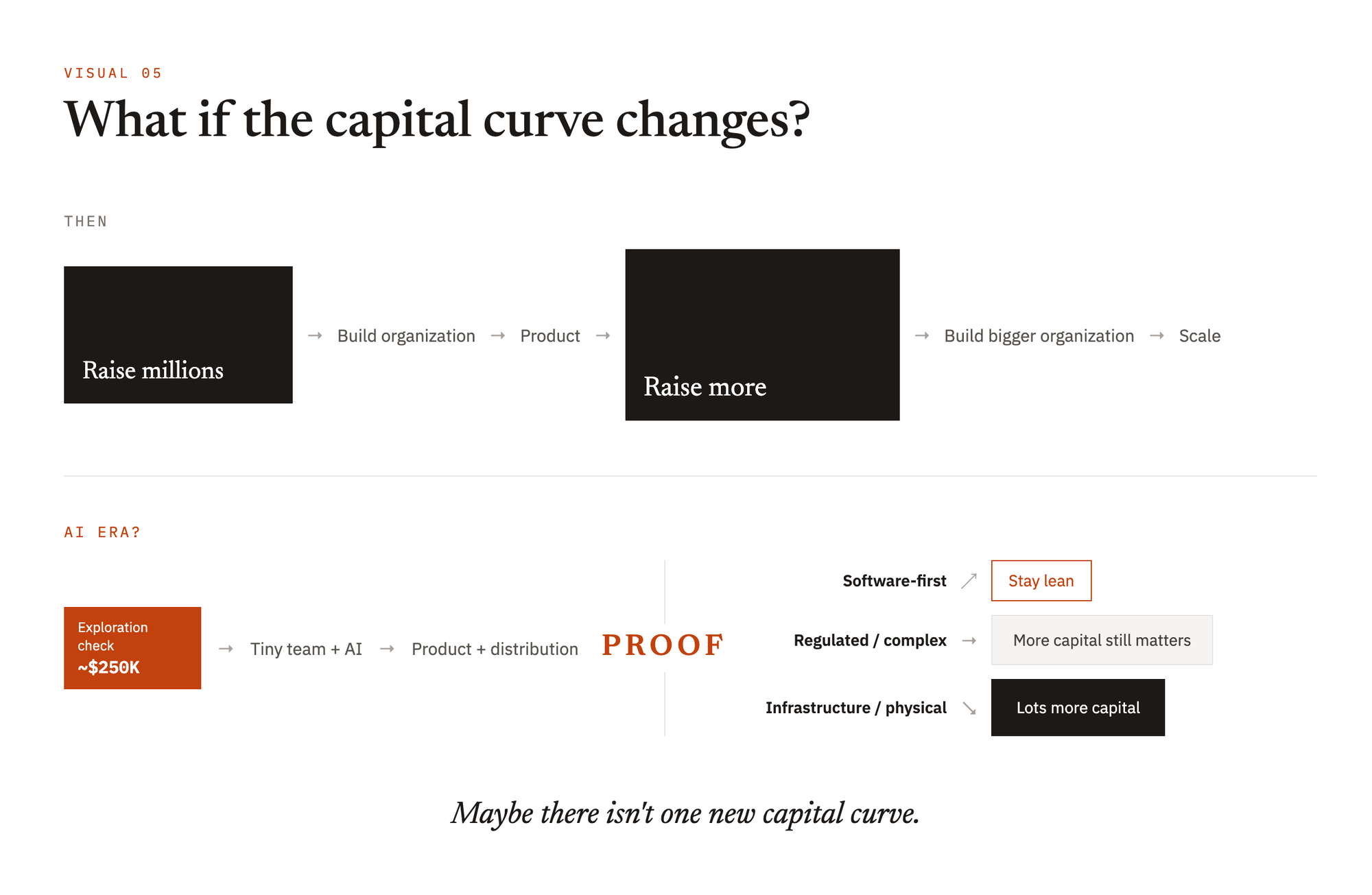Click the arrow after Raise millions box

[x=315, y=335]
